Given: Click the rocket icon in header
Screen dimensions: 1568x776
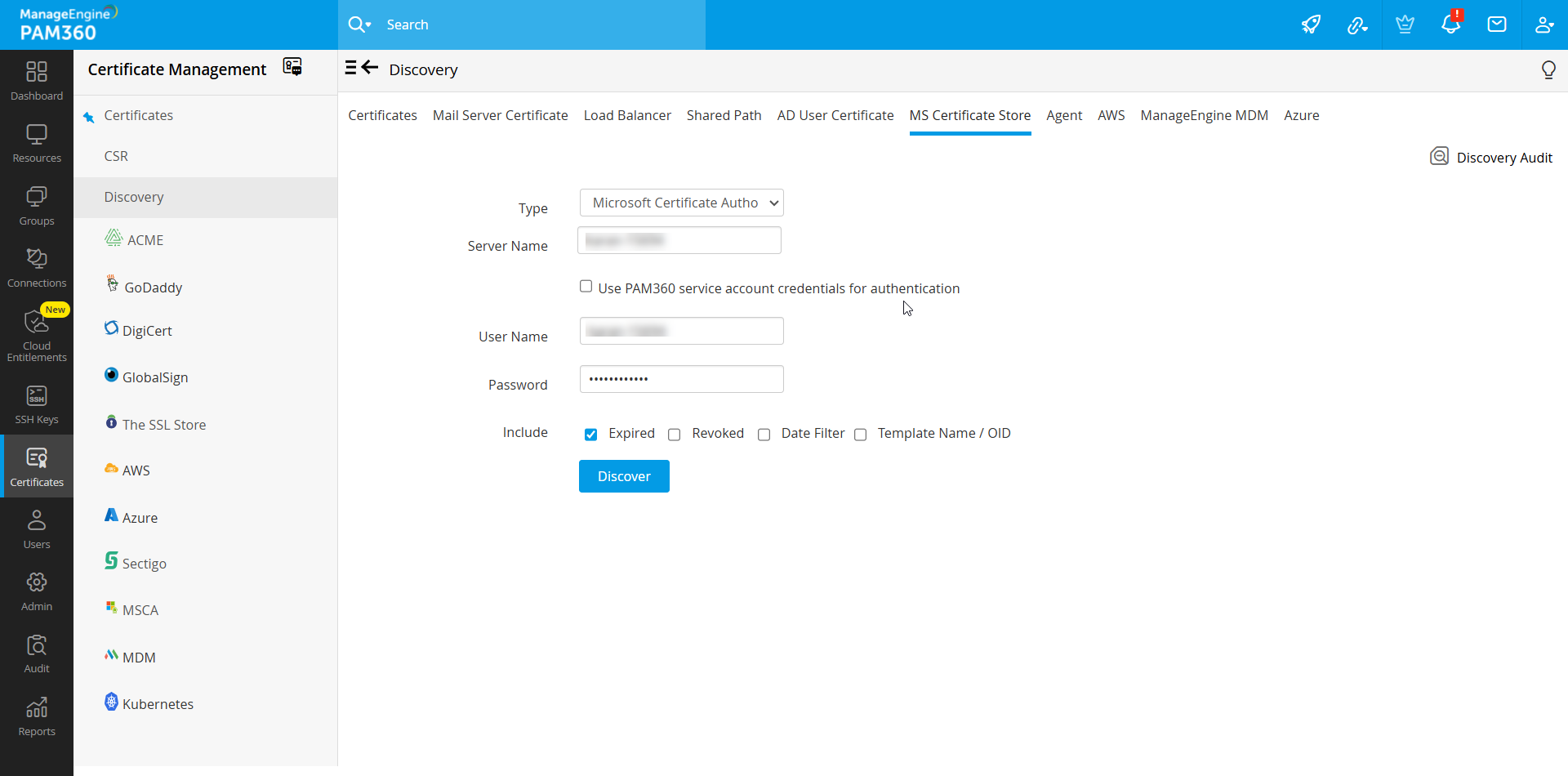Looking at the screenshot, I should [1311, 25].
